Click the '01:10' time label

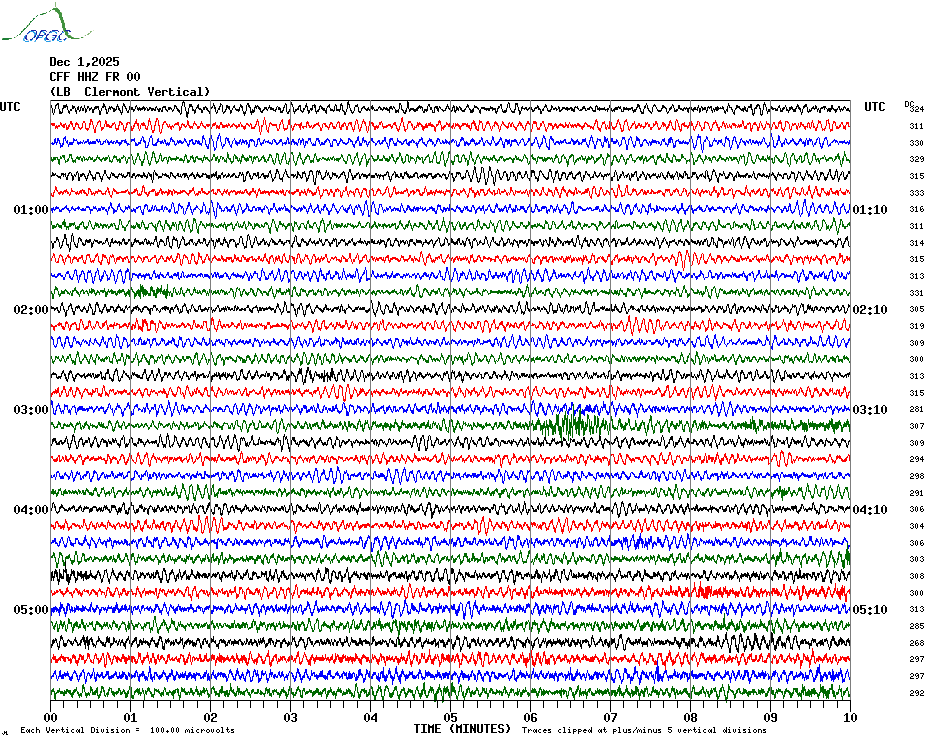click(870, 209)
